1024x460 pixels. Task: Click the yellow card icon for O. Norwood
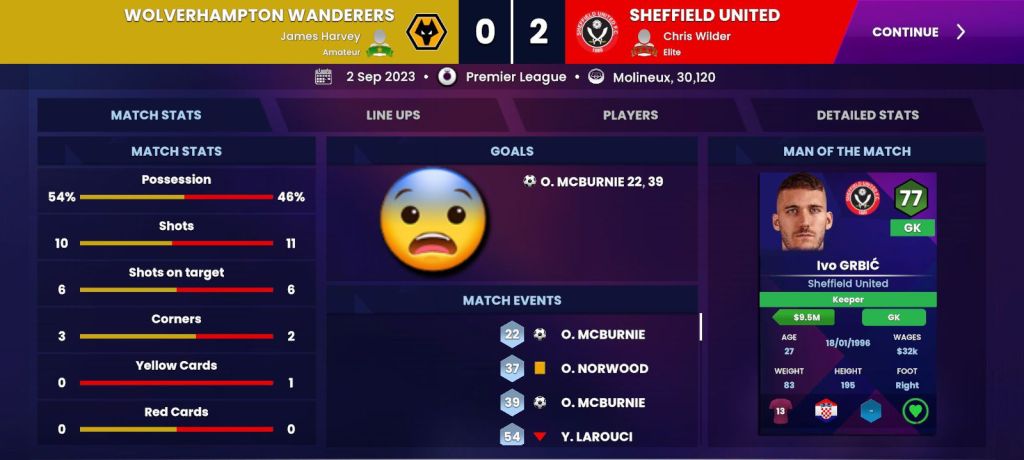[539, 369]
